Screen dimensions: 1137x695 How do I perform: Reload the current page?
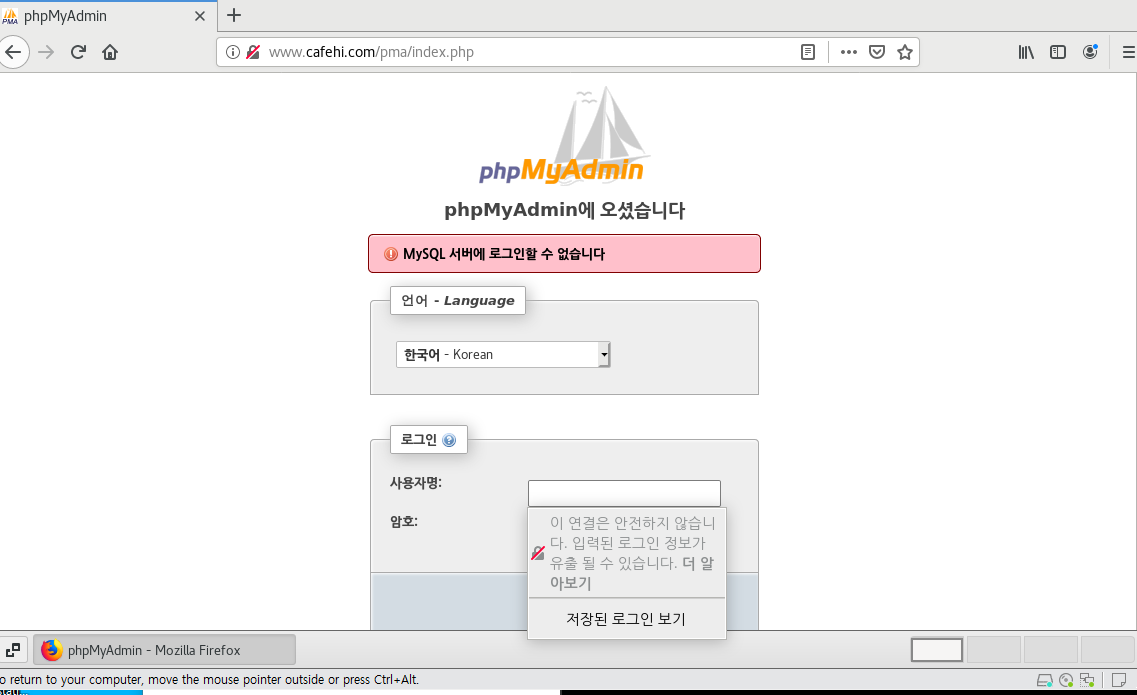click(78, 52)
